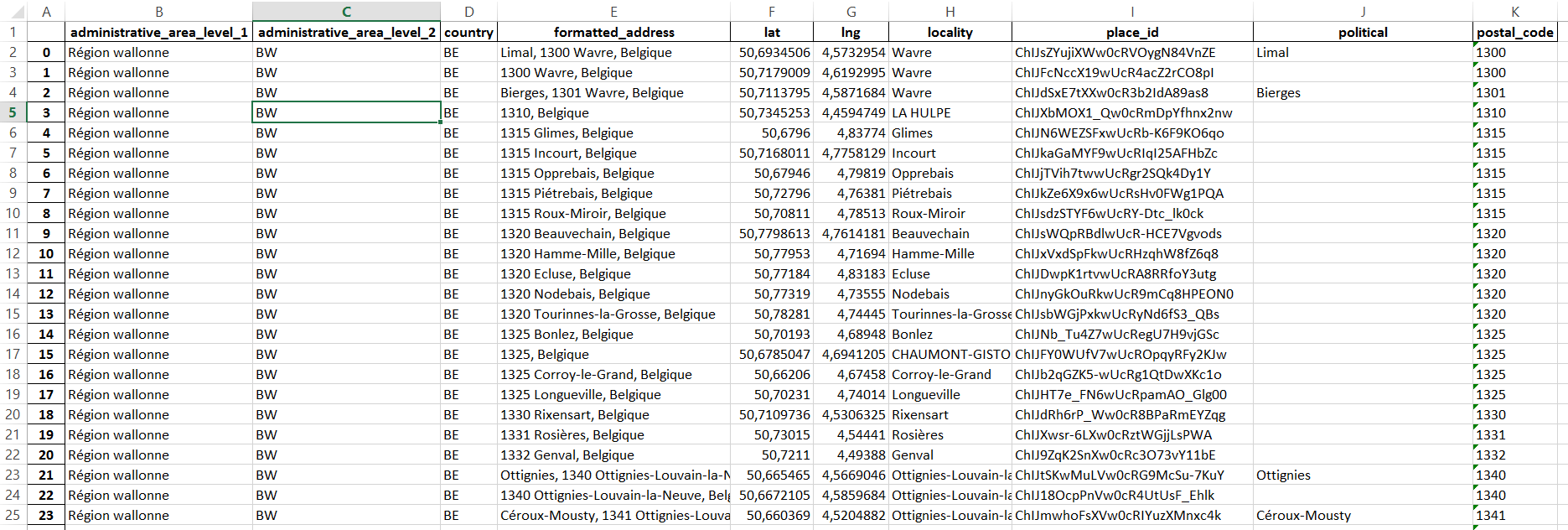Select column A by its header letter
This screenshot has height=530, width=1568.
pos(46,12)
